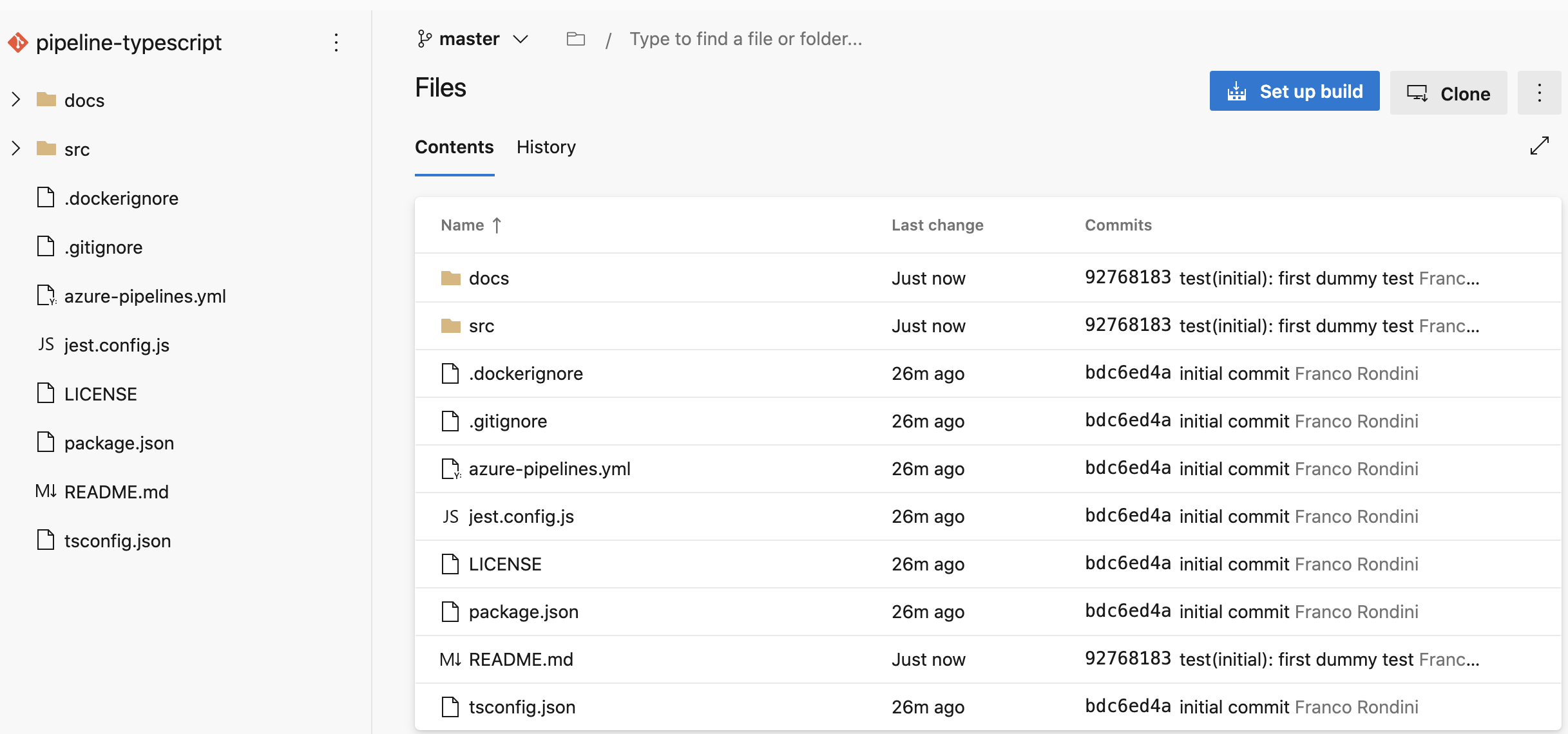Open more options ellipsis near Clone button
Screen dimensions: 1568x734
pos(1540,93)
